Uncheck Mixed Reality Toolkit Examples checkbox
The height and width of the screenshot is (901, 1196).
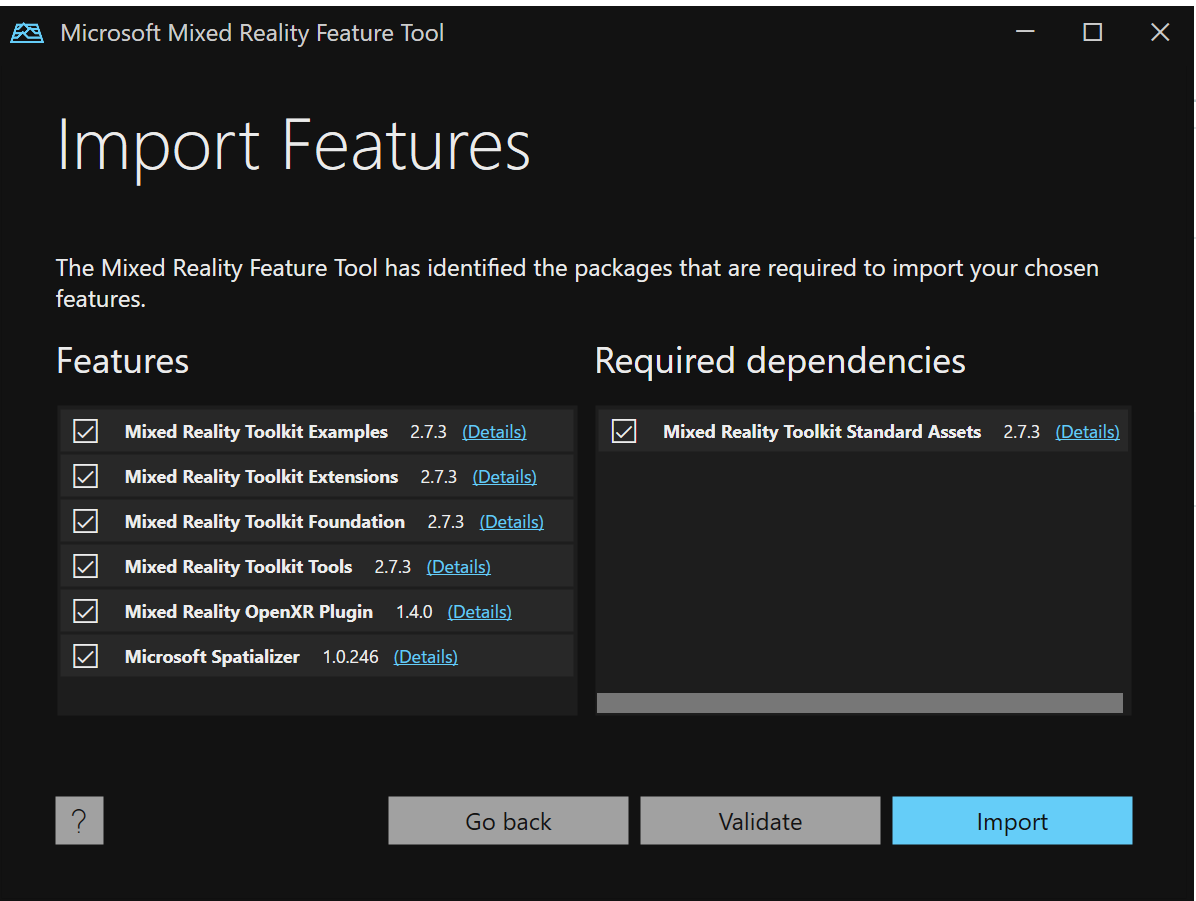pos(85,431)
